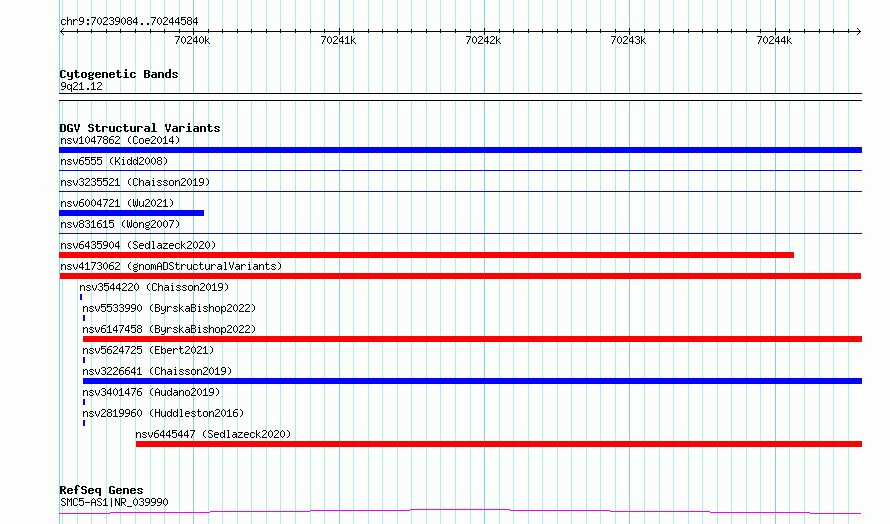Open variant nsv3235521 (Chaisson2019) label
Screen dimensions: 890x524
[x=135, y=182]
